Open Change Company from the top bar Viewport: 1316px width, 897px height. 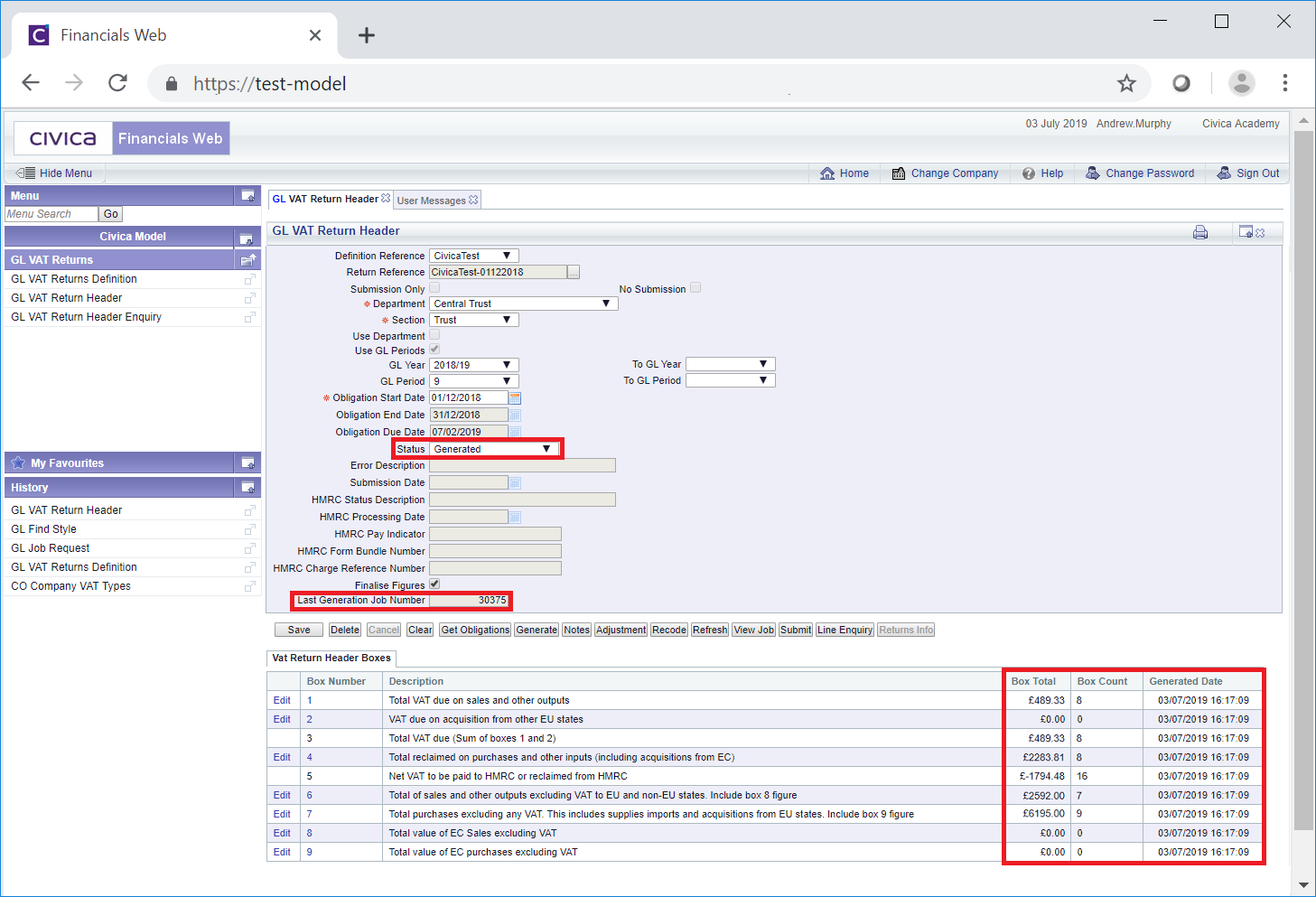[945, 173]
